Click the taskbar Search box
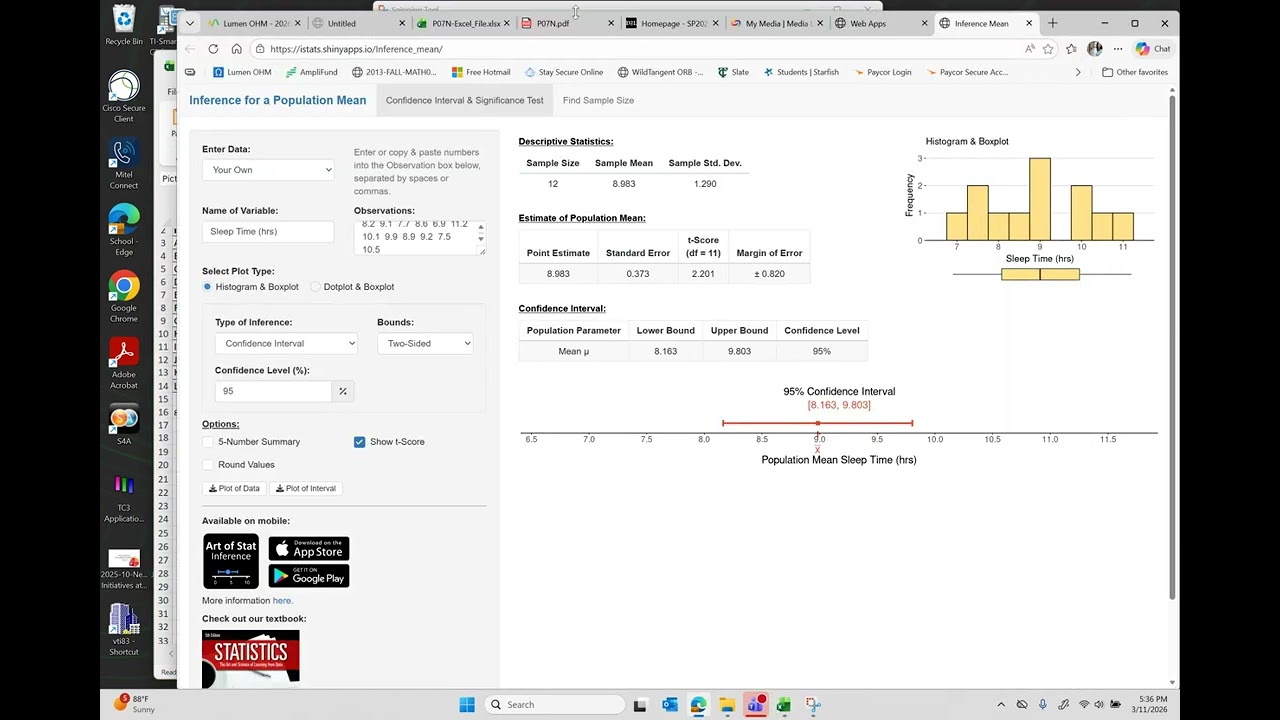Viewport: 1280px width, 720px height. [555, 704]
